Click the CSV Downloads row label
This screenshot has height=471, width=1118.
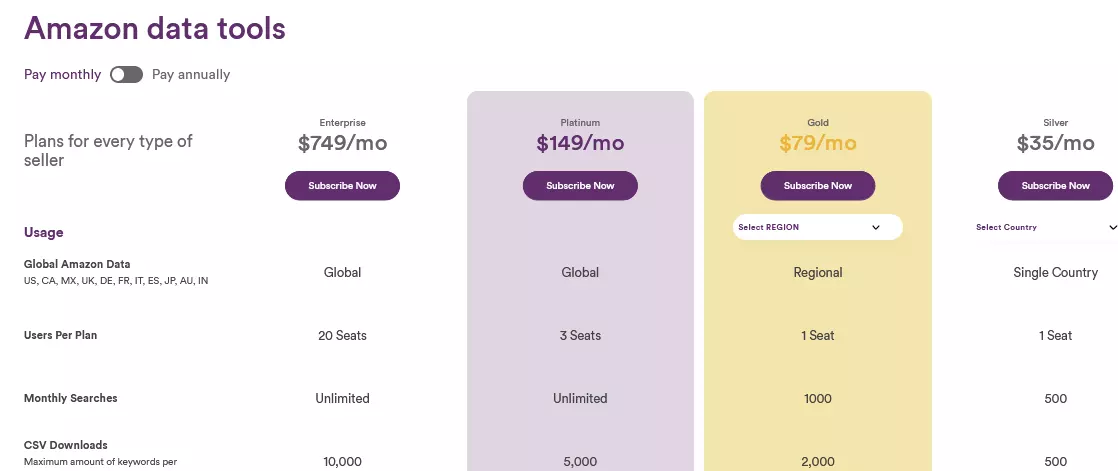(66, 445)
